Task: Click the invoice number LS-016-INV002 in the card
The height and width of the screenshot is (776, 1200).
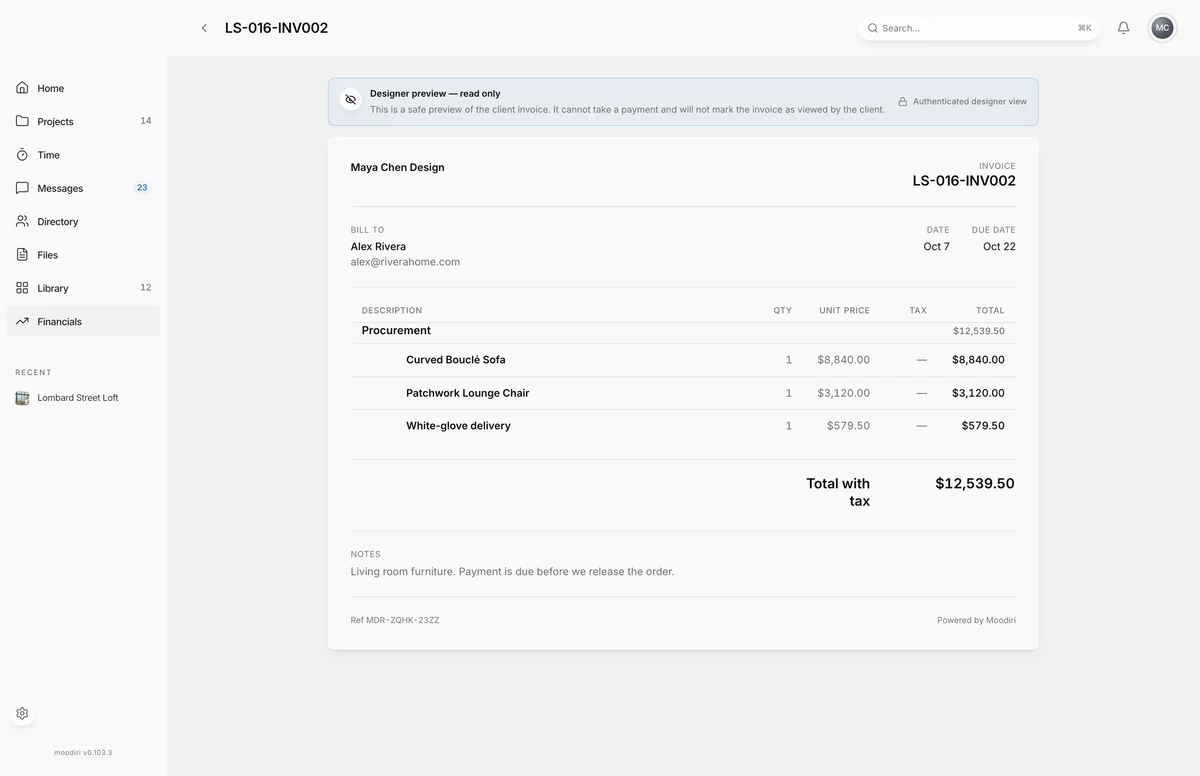Action: click(964, 181)
